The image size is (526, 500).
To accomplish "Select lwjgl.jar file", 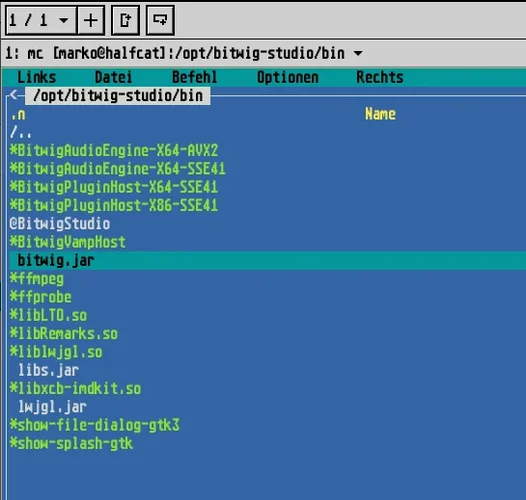I will point(52,407).
